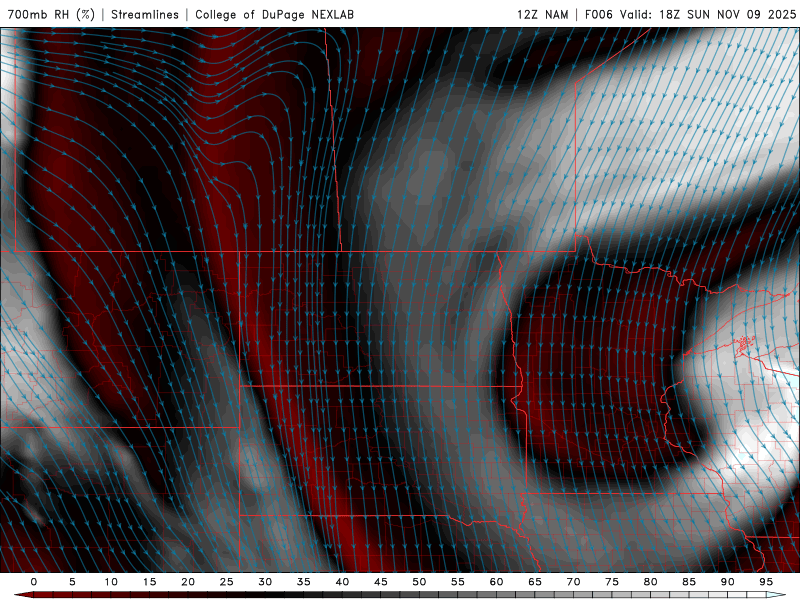This screenshot has height=600, width=800.
Task: Click the legend value "0"
Action: pyautogui.click(x=34, y=582)
